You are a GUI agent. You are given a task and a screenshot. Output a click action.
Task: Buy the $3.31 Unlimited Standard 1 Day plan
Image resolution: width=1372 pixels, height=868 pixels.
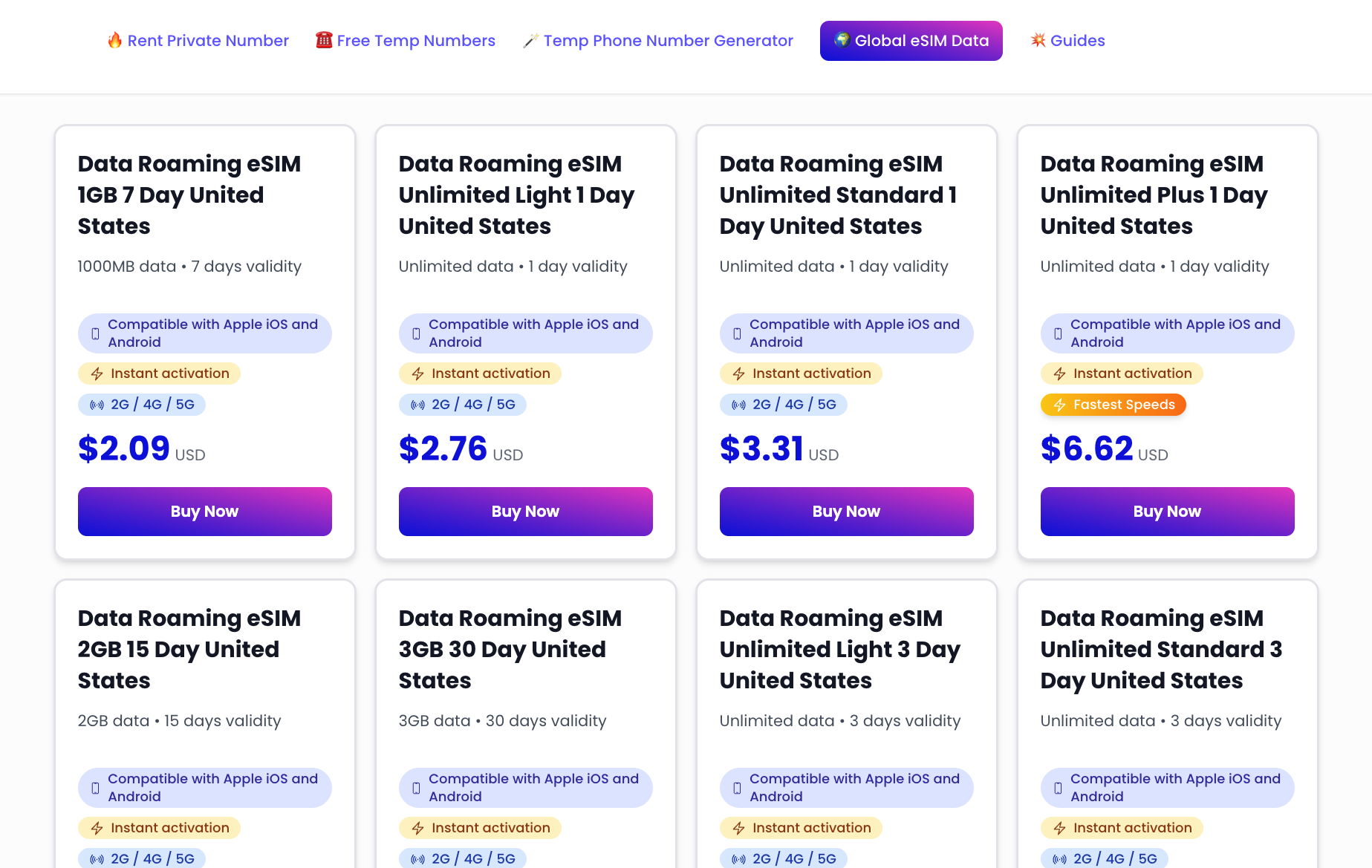pyautogui.click(x=846, y=512)
